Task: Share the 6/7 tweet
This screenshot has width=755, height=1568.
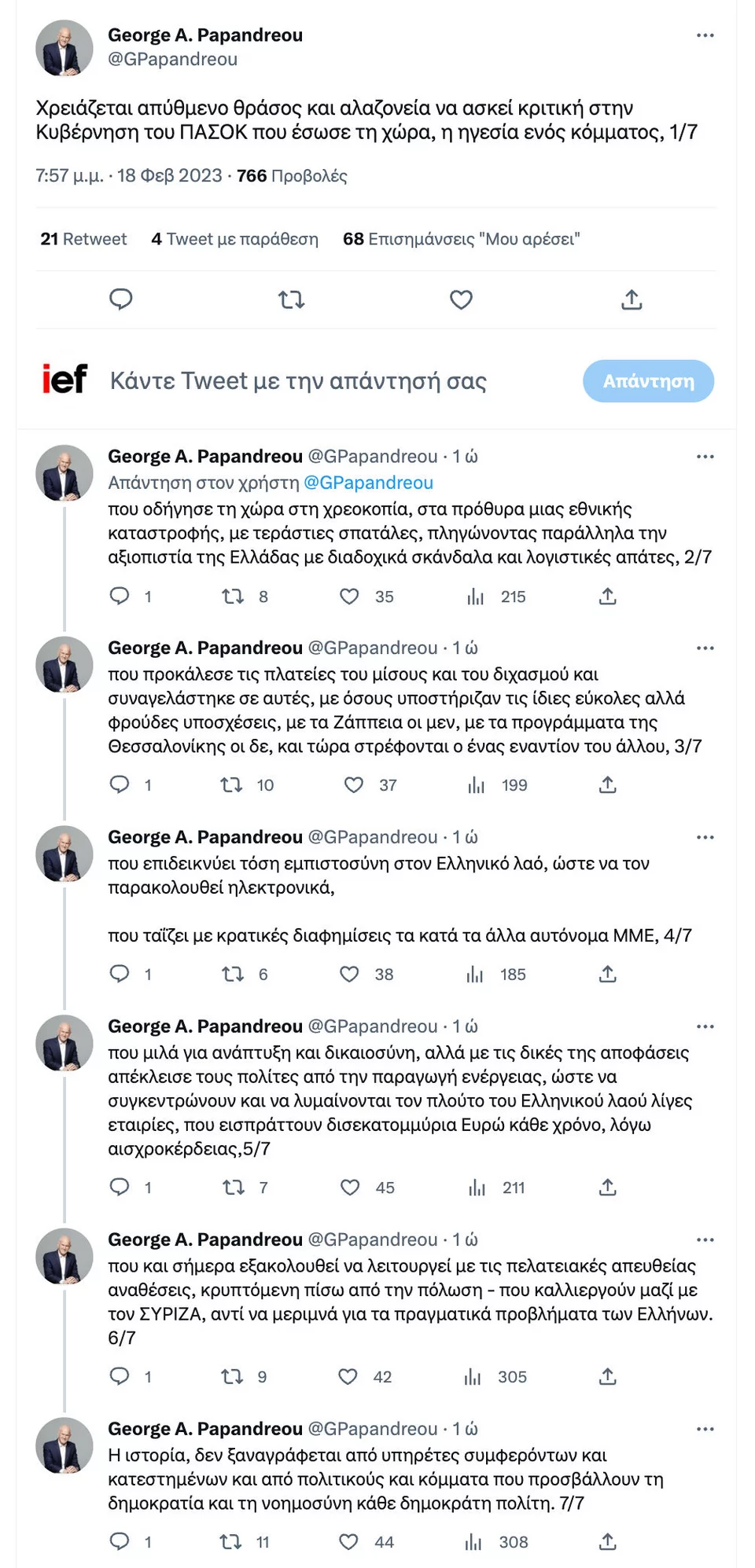Action: point(607,1376)
